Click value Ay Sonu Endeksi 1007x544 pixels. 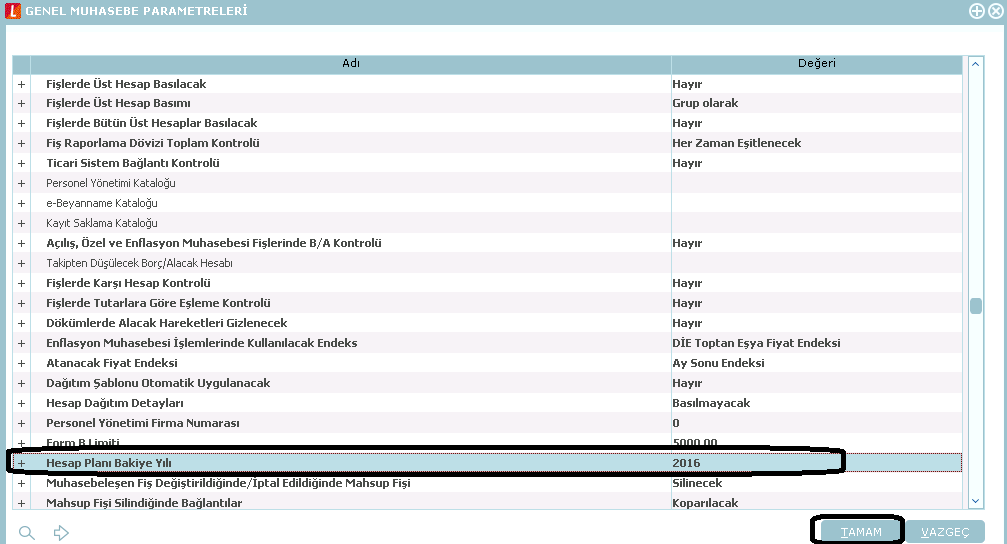click(x=718, y=363)
